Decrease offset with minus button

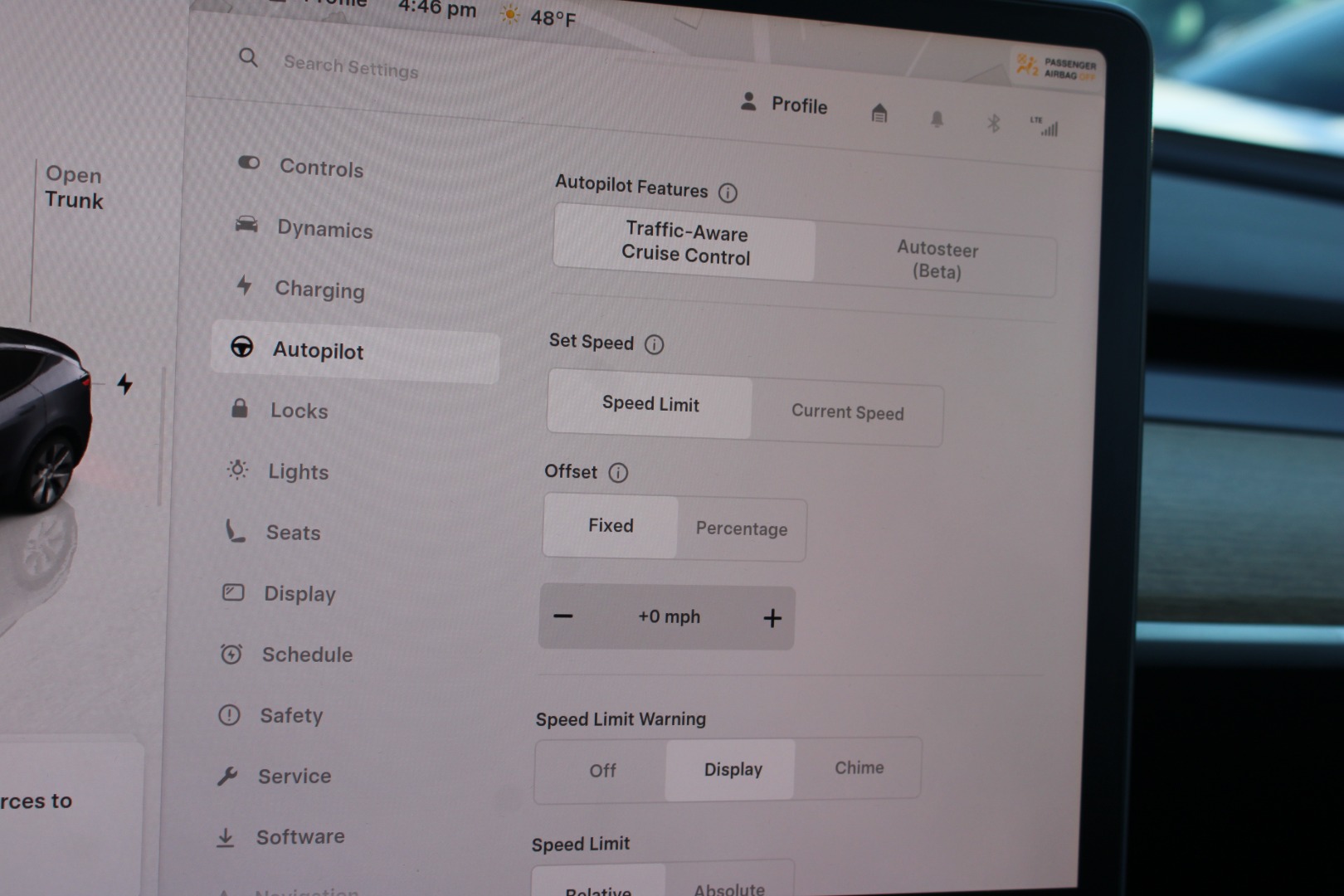coord(563,616)
